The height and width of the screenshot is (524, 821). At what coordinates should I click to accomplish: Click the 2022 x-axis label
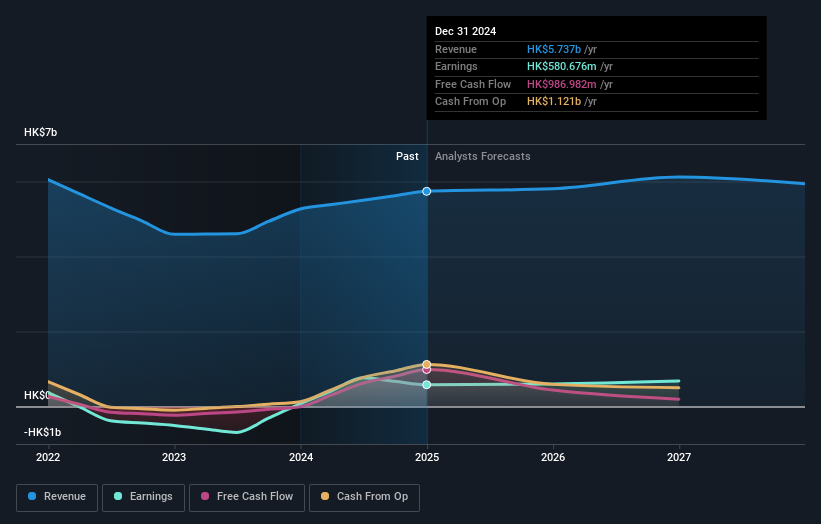pos(48,457)
